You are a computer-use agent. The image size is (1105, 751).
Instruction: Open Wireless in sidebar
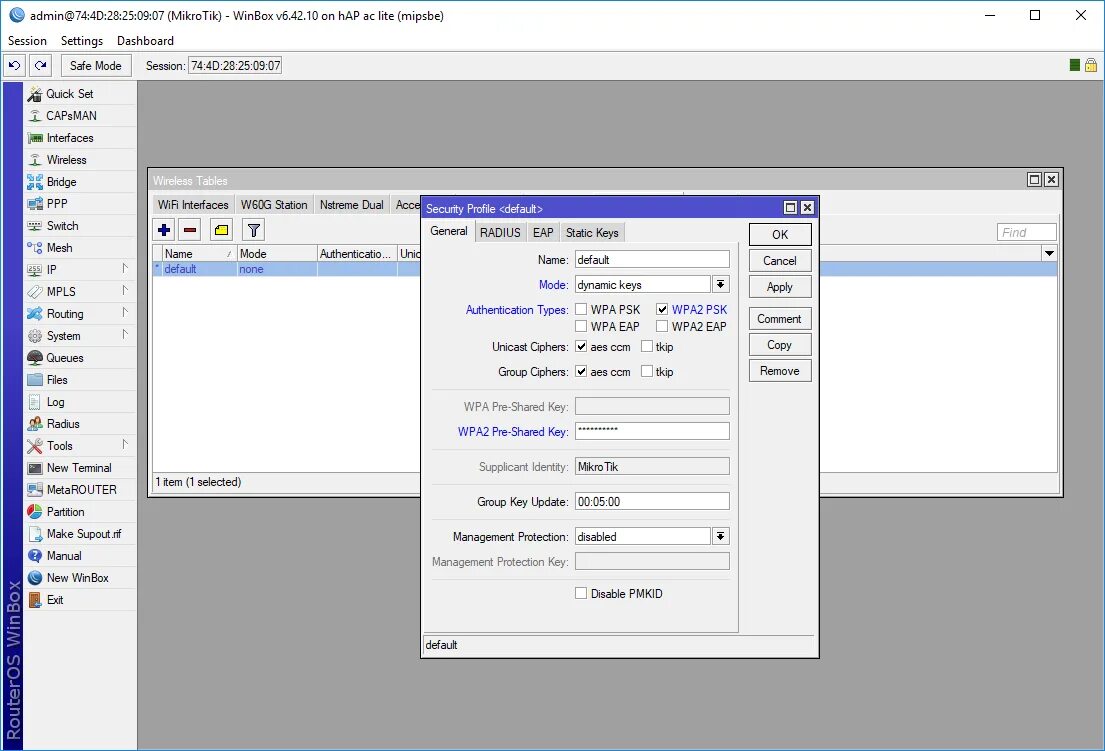tap(66, 160)
